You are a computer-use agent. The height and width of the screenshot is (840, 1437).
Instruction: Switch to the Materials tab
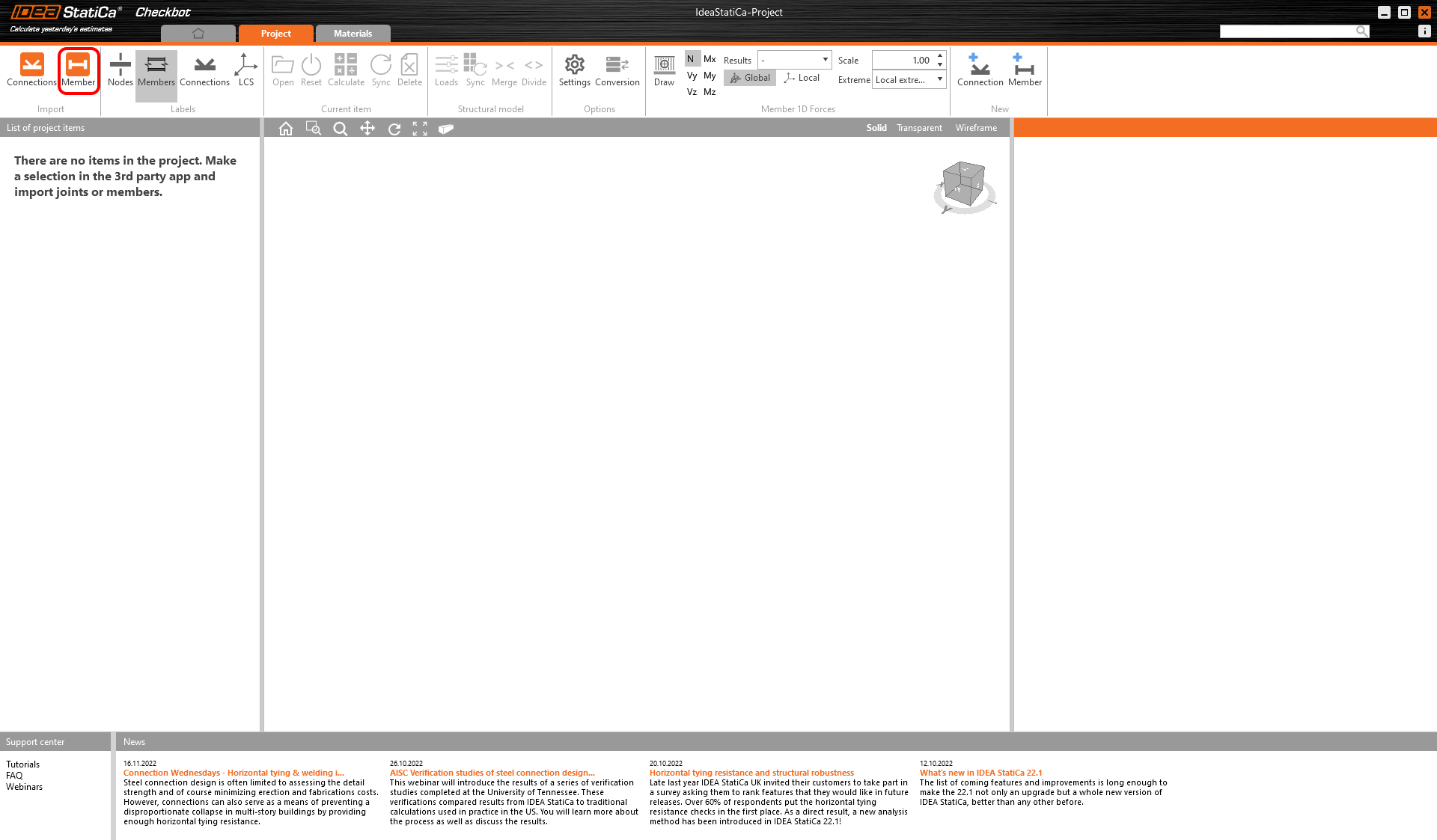[x=353, y=34]
